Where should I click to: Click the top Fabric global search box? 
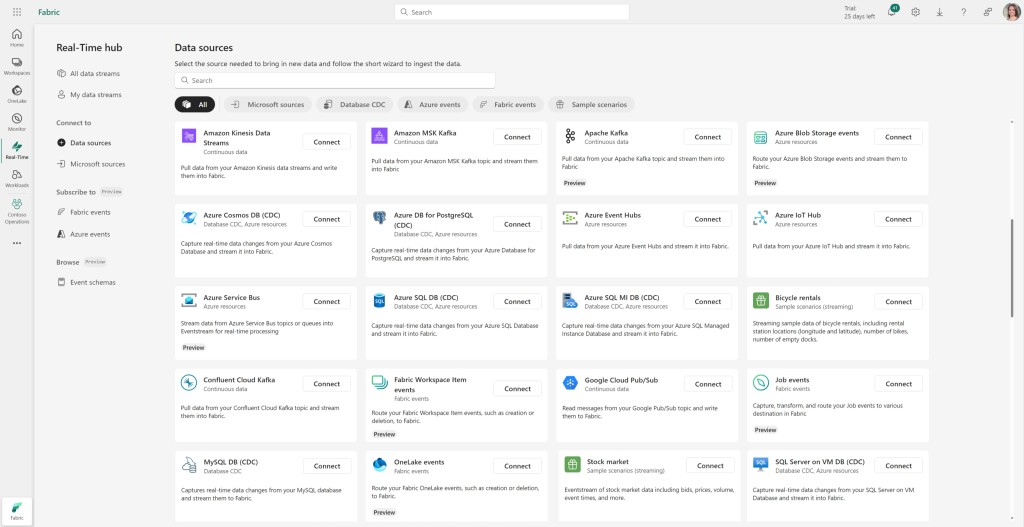point(512,12)
